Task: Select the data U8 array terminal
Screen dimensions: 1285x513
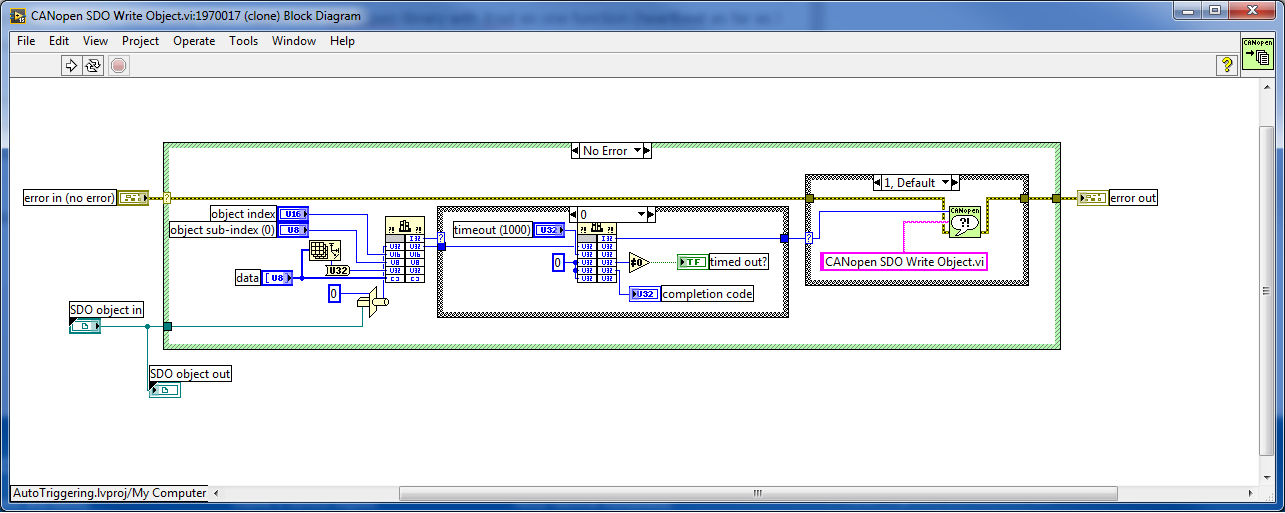Action: 277,278
